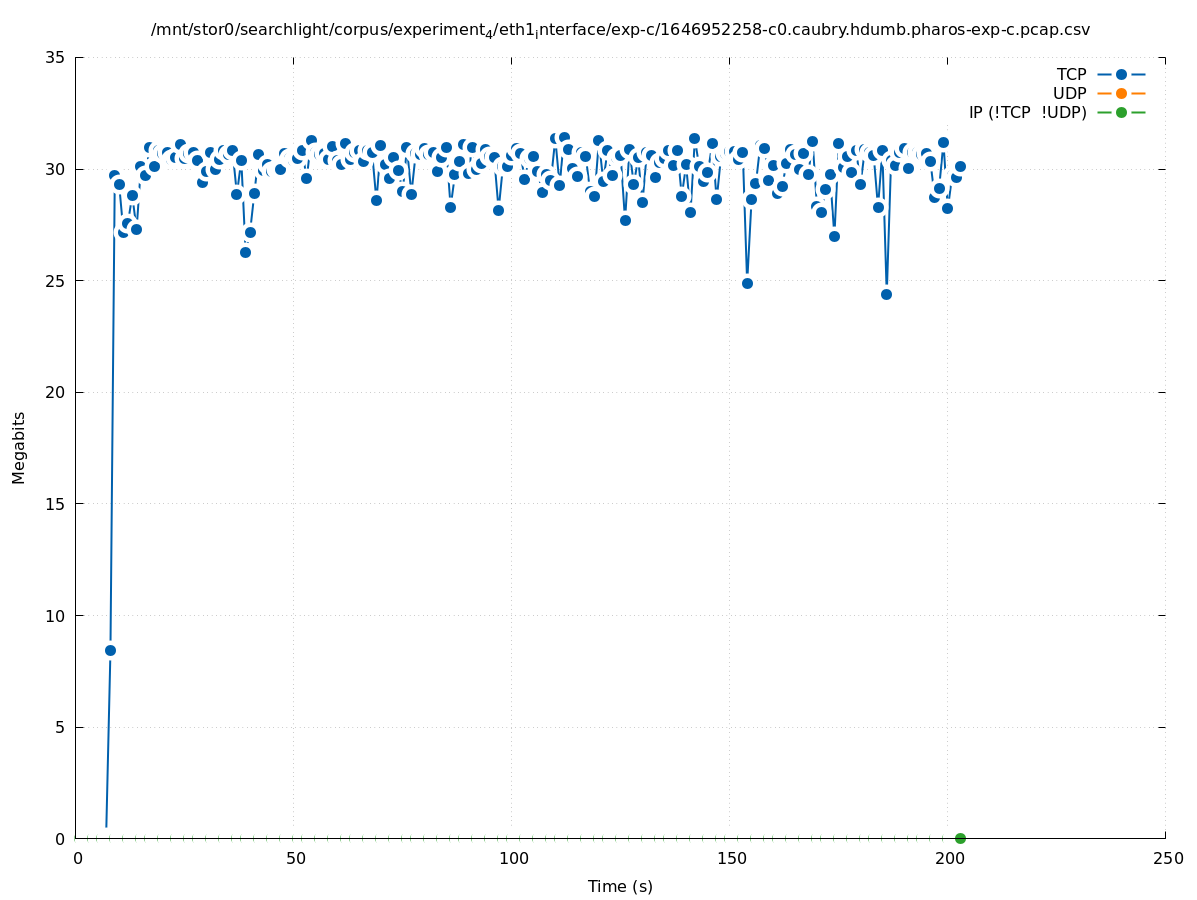The width and height of the screenshot is (1197, 900).
Task: Click the file path title above the plot
Action: click(x=620, y=30)
